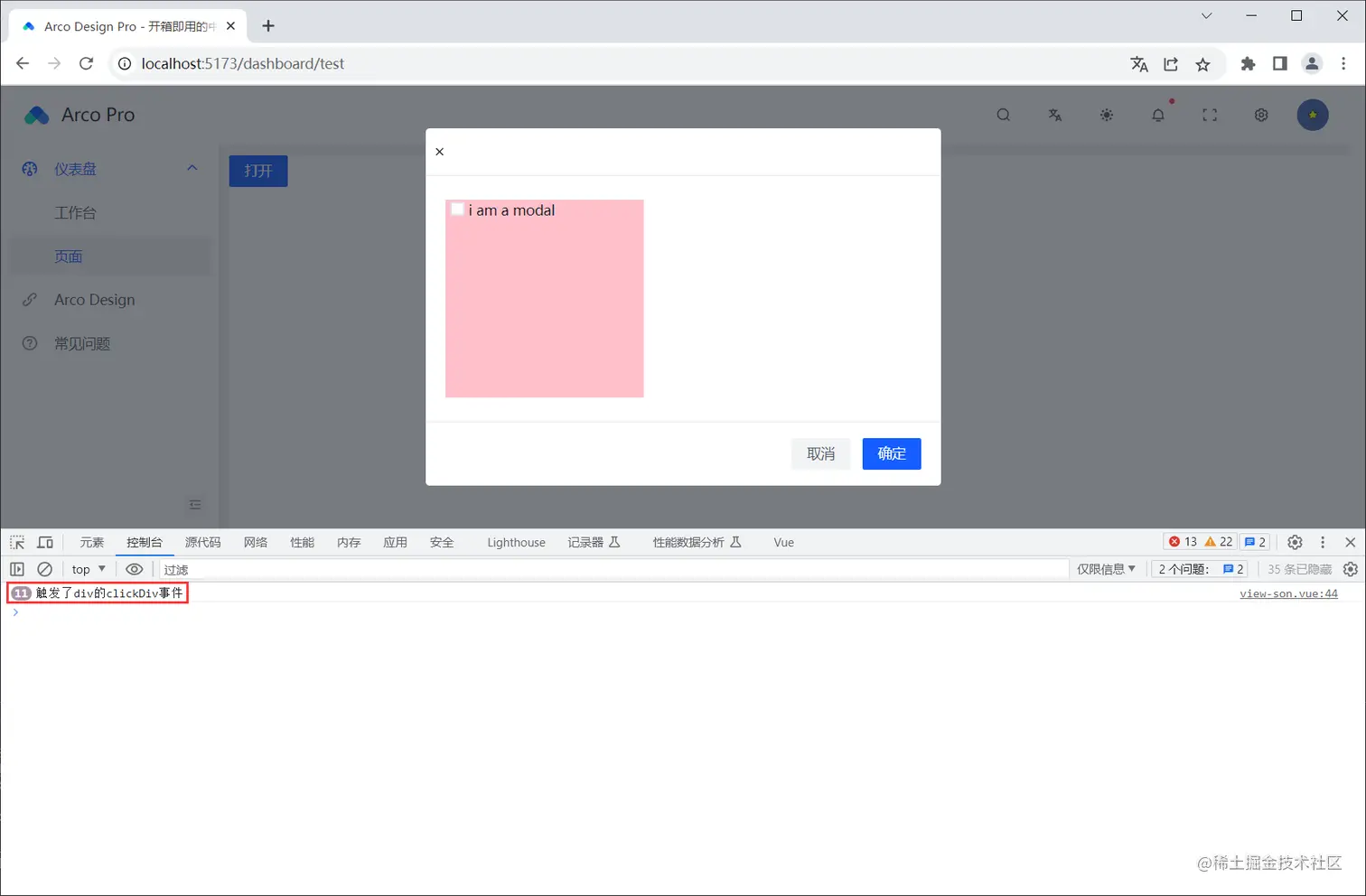Viewport: 1366px width, 896px height.
Task: Confirm with the 确定 button
Action: point(891,453)
